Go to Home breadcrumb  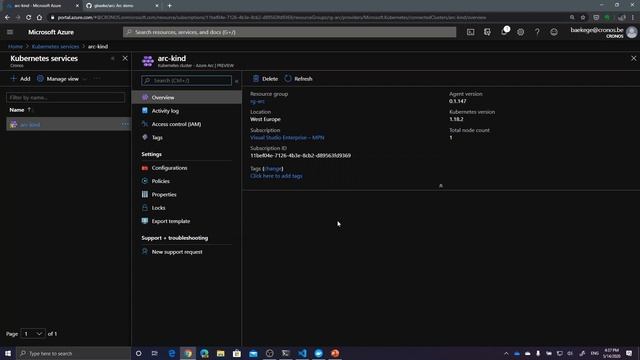(x=16, y=47)
